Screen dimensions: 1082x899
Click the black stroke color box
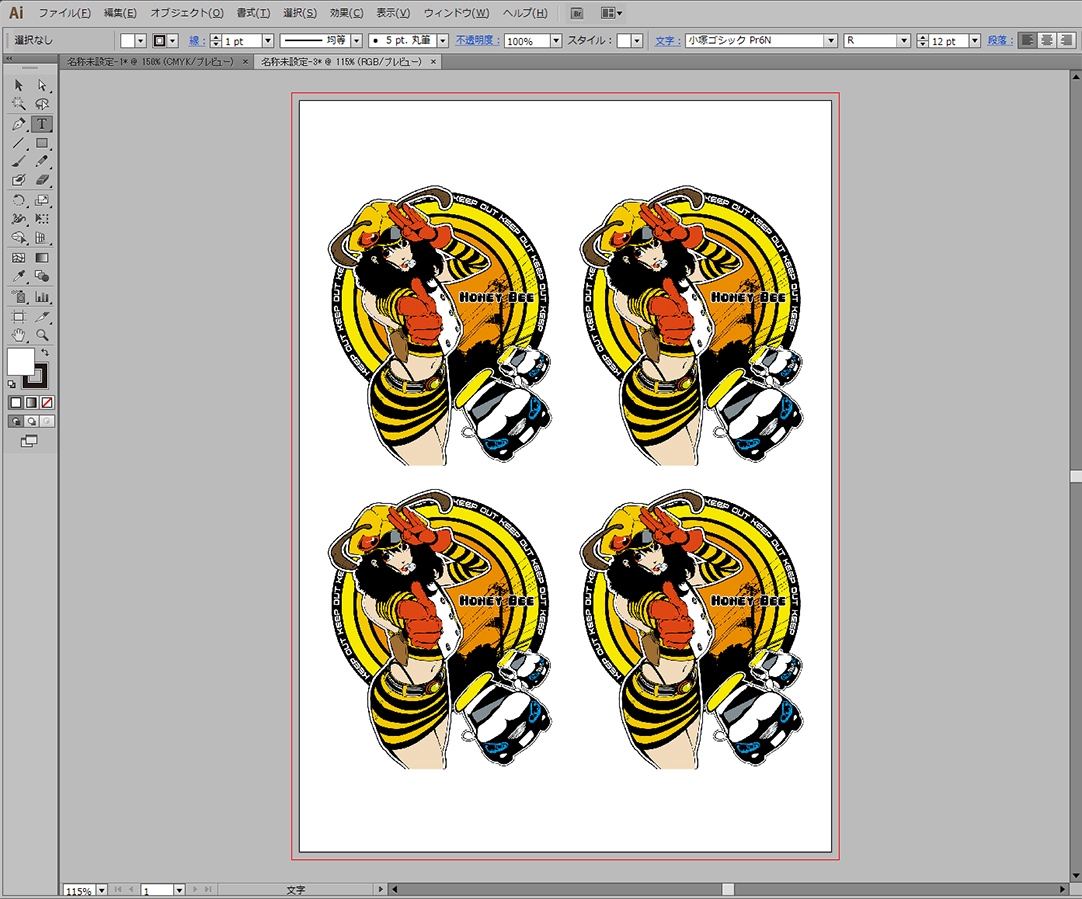pos(35,377)
